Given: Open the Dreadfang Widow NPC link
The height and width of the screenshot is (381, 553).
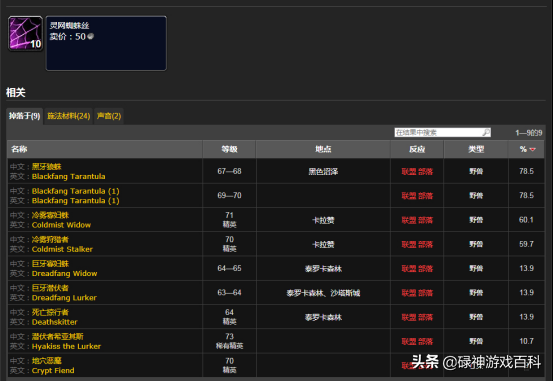Looking at the screenshot, I should tap(65, 273).
